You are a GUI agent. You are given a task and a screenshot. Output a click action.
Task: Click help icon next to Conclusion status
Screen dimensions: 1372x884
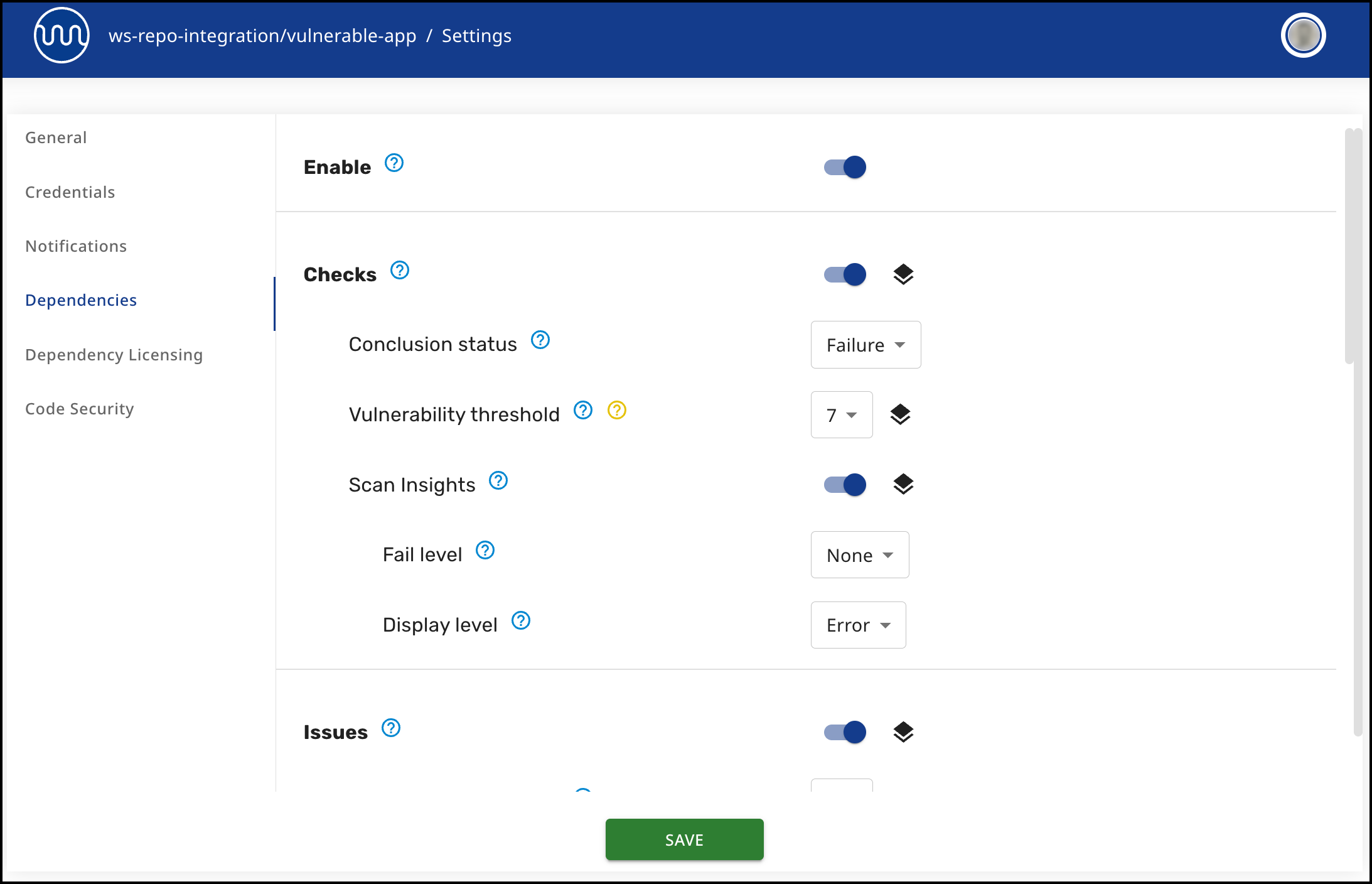[540, 340]
